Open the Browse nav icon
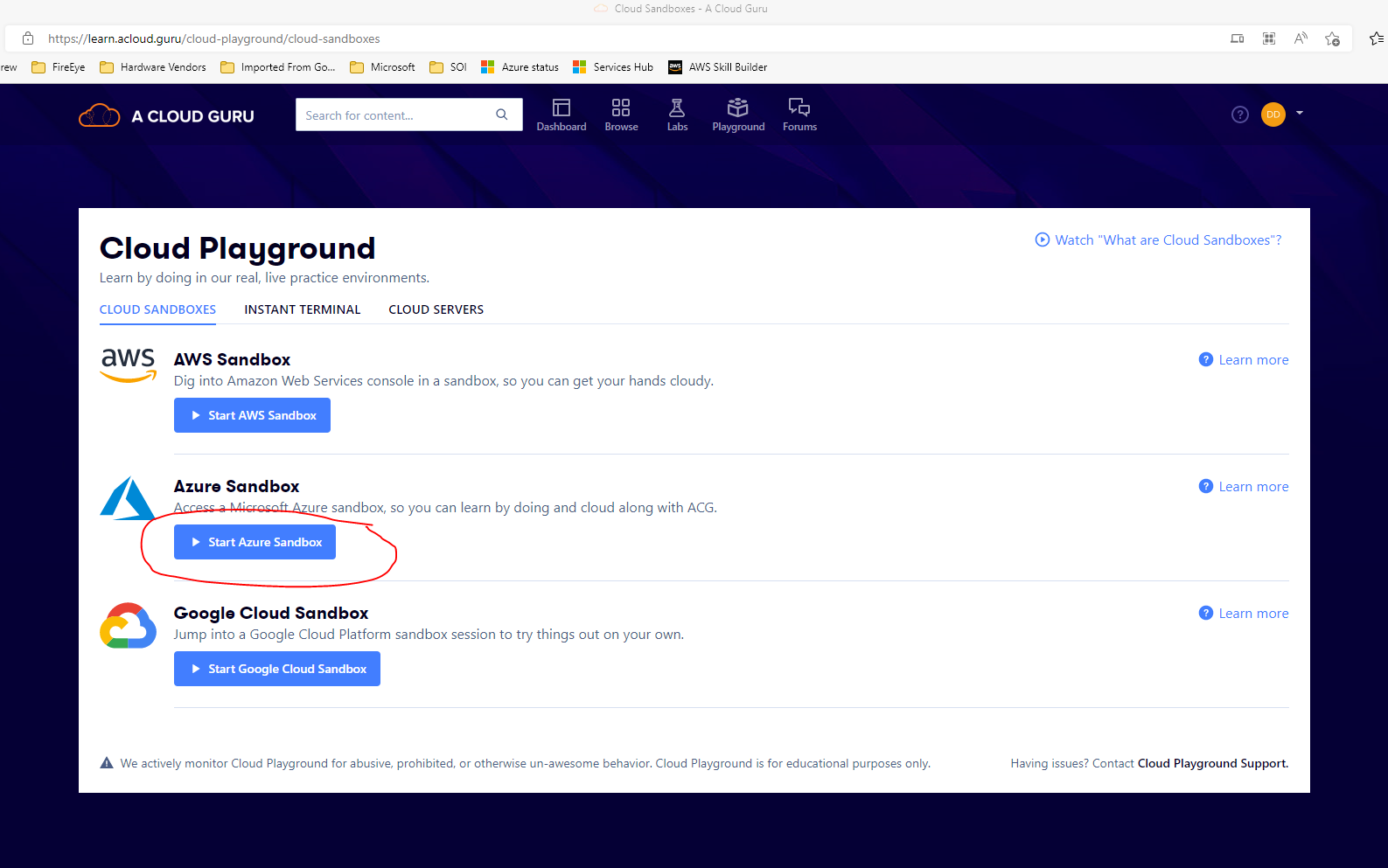This screenshot has height=868, width=1388. click(621, 115)
